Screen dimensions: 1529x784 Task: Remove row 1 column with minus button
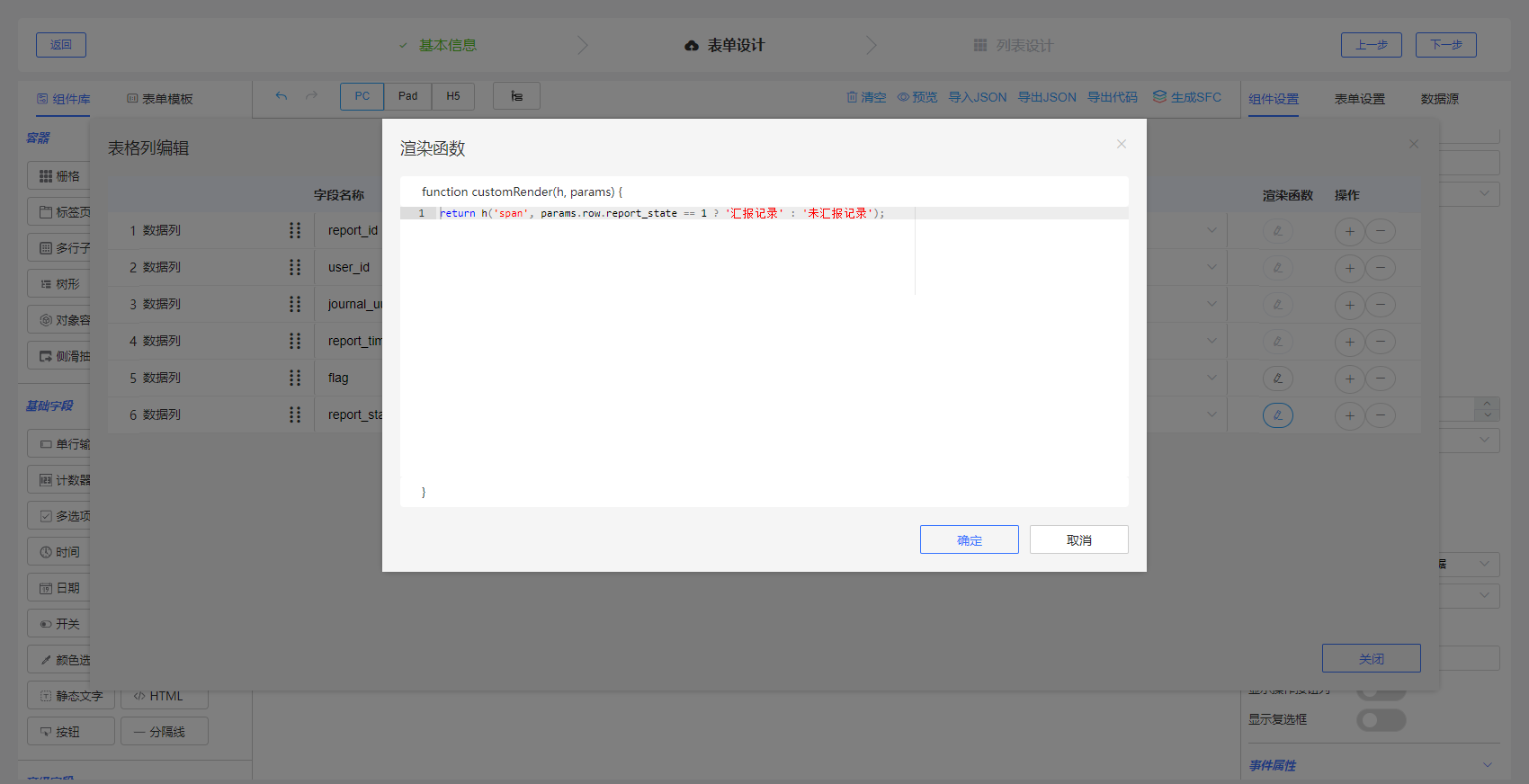(x=1381, y=231)
